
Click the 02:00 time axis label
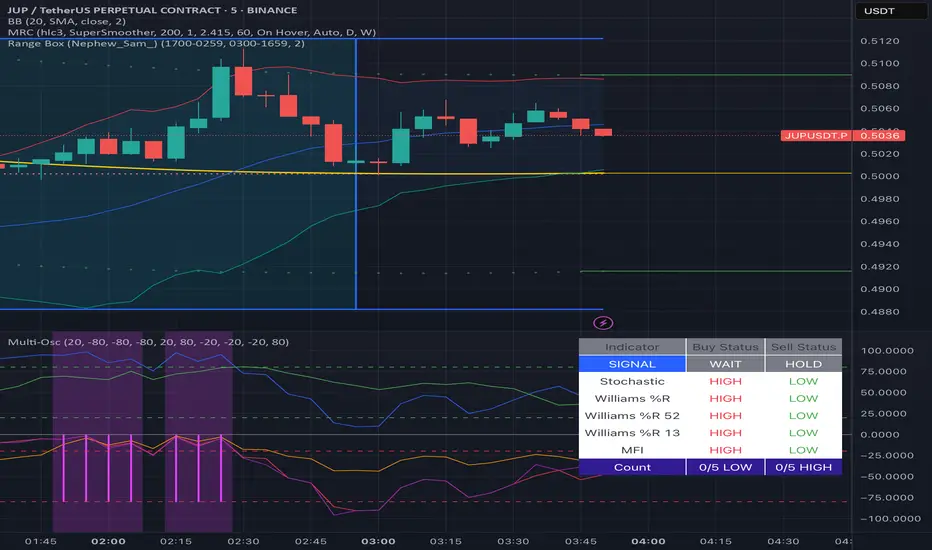point(108,541)
